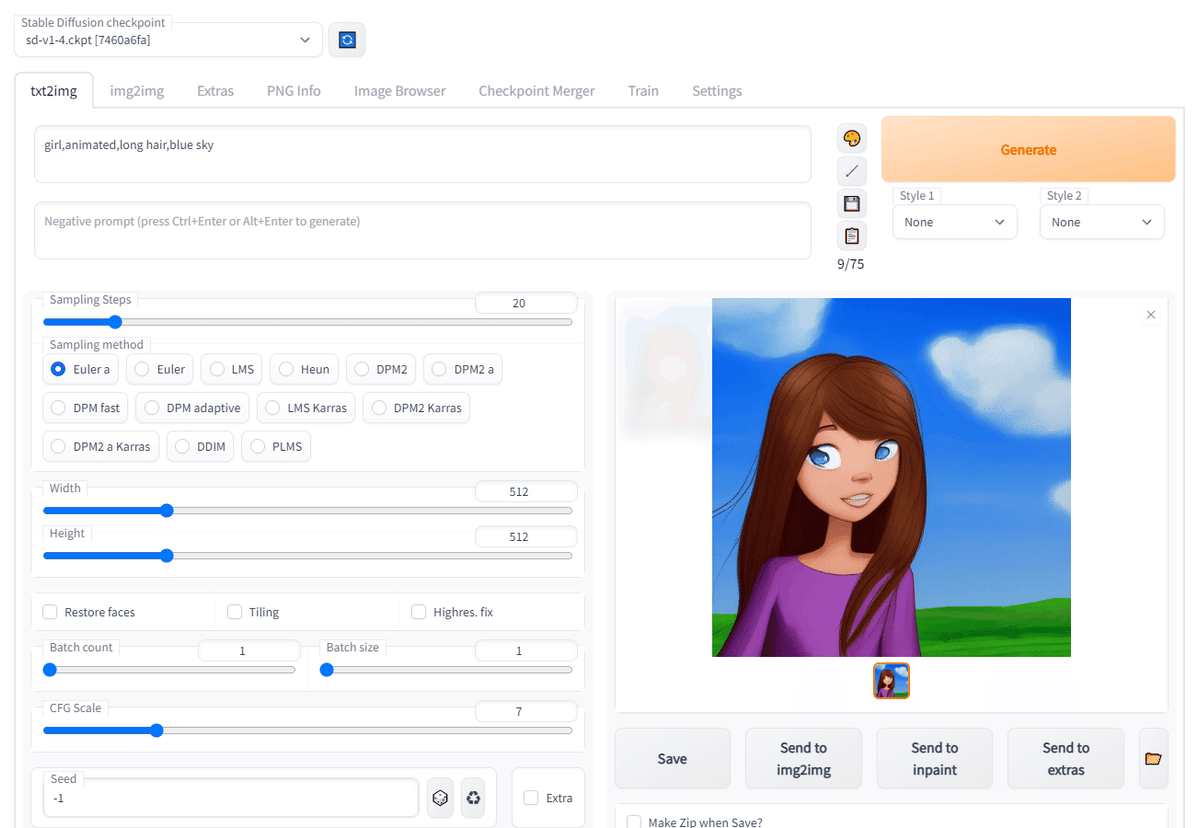Open the Extras tab
The height and width of the screenshot is (828, 1200).
[x=215, y=91]
